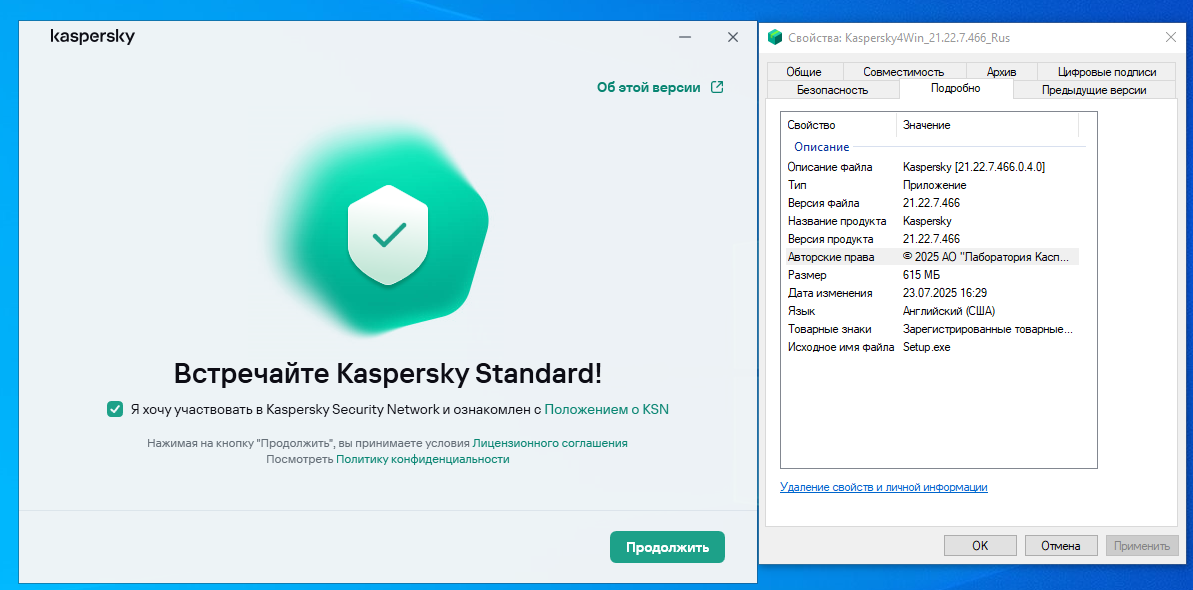1193x590 pixels.
Task: Open the "Об этой версии" link
Action: pyautogui.click(x=649, y=87)
